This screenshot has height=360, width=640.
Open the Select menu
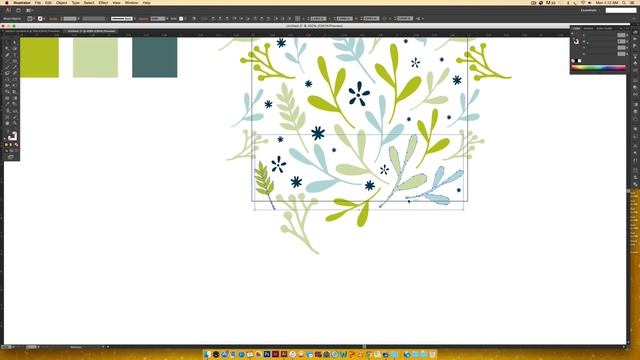coord(89,2)
